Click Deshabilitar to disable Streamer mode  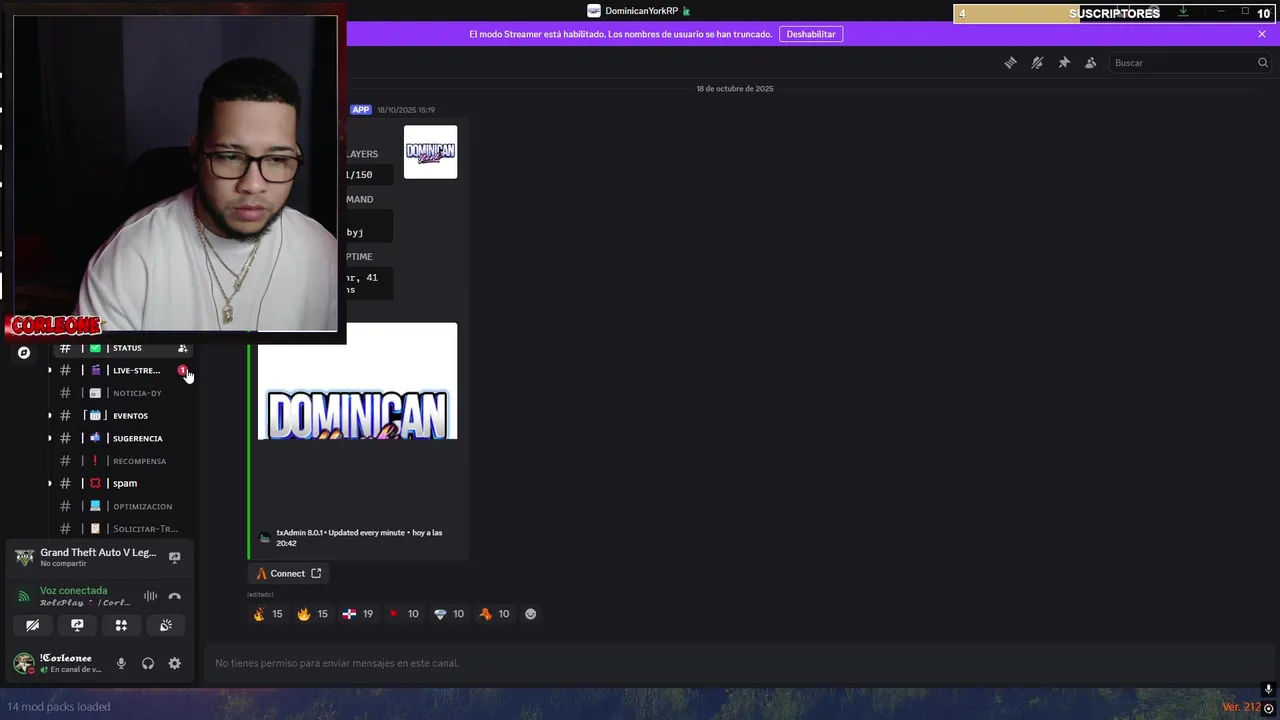pos(811,34)
